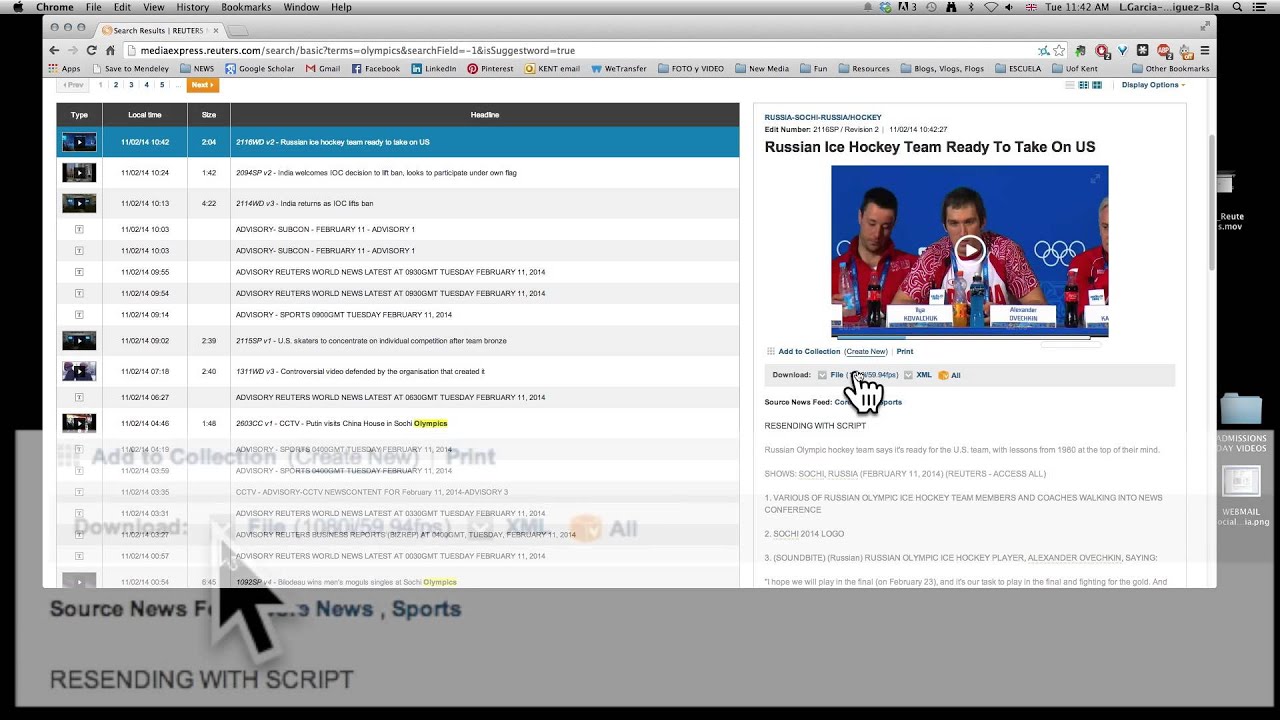Open the Blogs, Vlogs, Flogs bookmarks folder
The height and width of the screenshot is (720, 1280).
[x=942, y=69]
